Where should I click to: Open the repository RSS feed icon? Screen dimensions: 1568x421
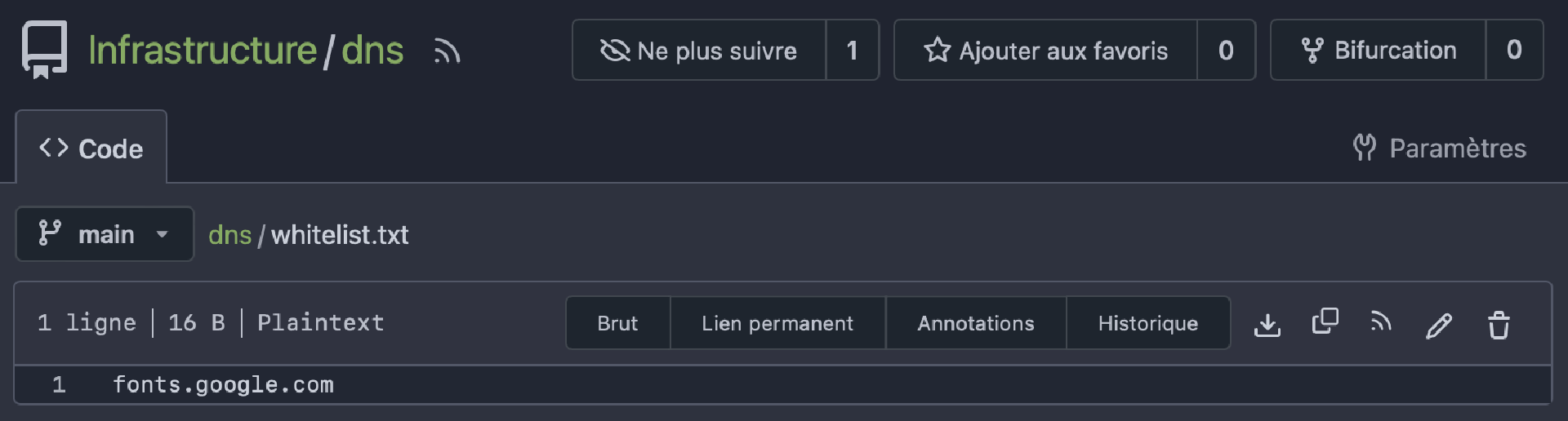[x=447, y=51]
